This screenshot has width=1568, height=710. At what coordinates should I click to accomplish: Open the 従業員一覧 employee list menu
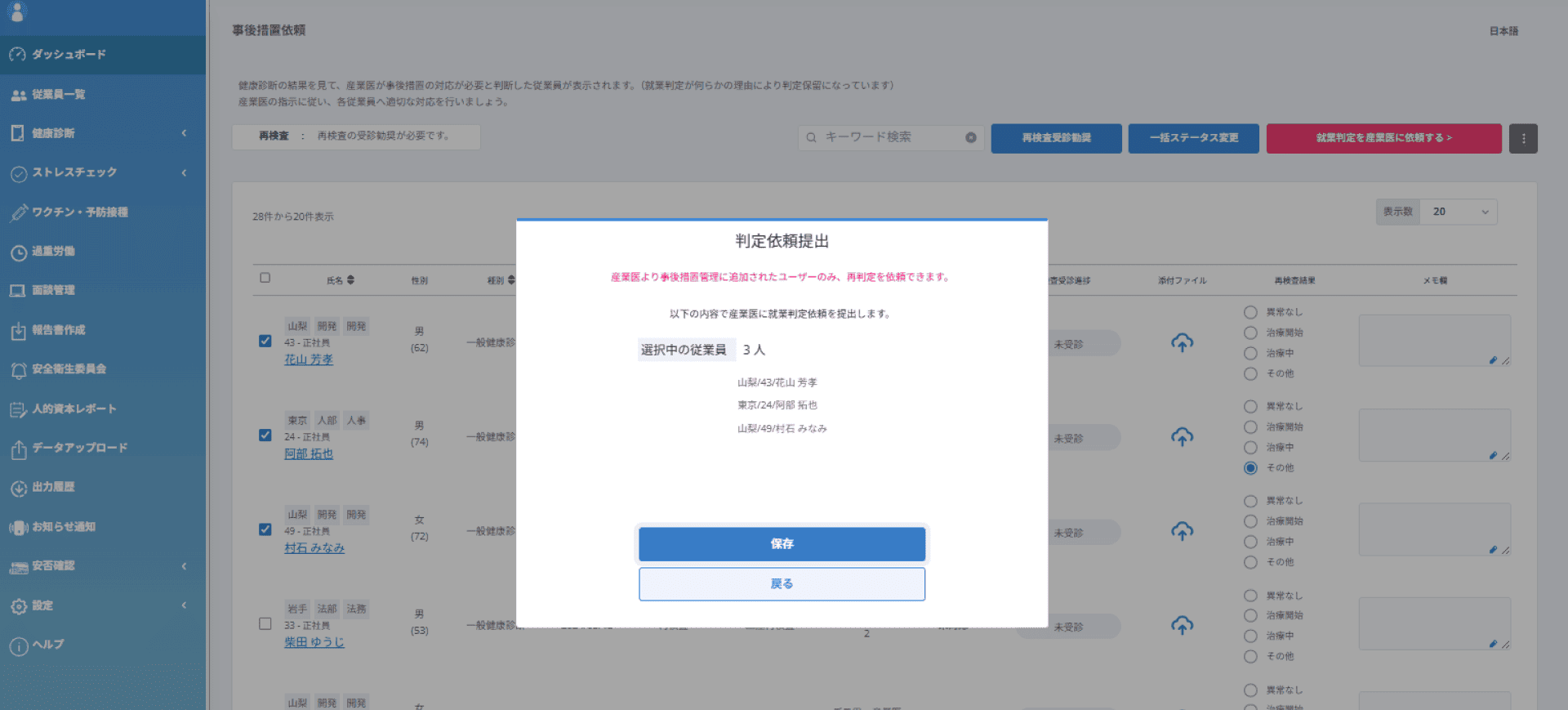tap(103, 95)
